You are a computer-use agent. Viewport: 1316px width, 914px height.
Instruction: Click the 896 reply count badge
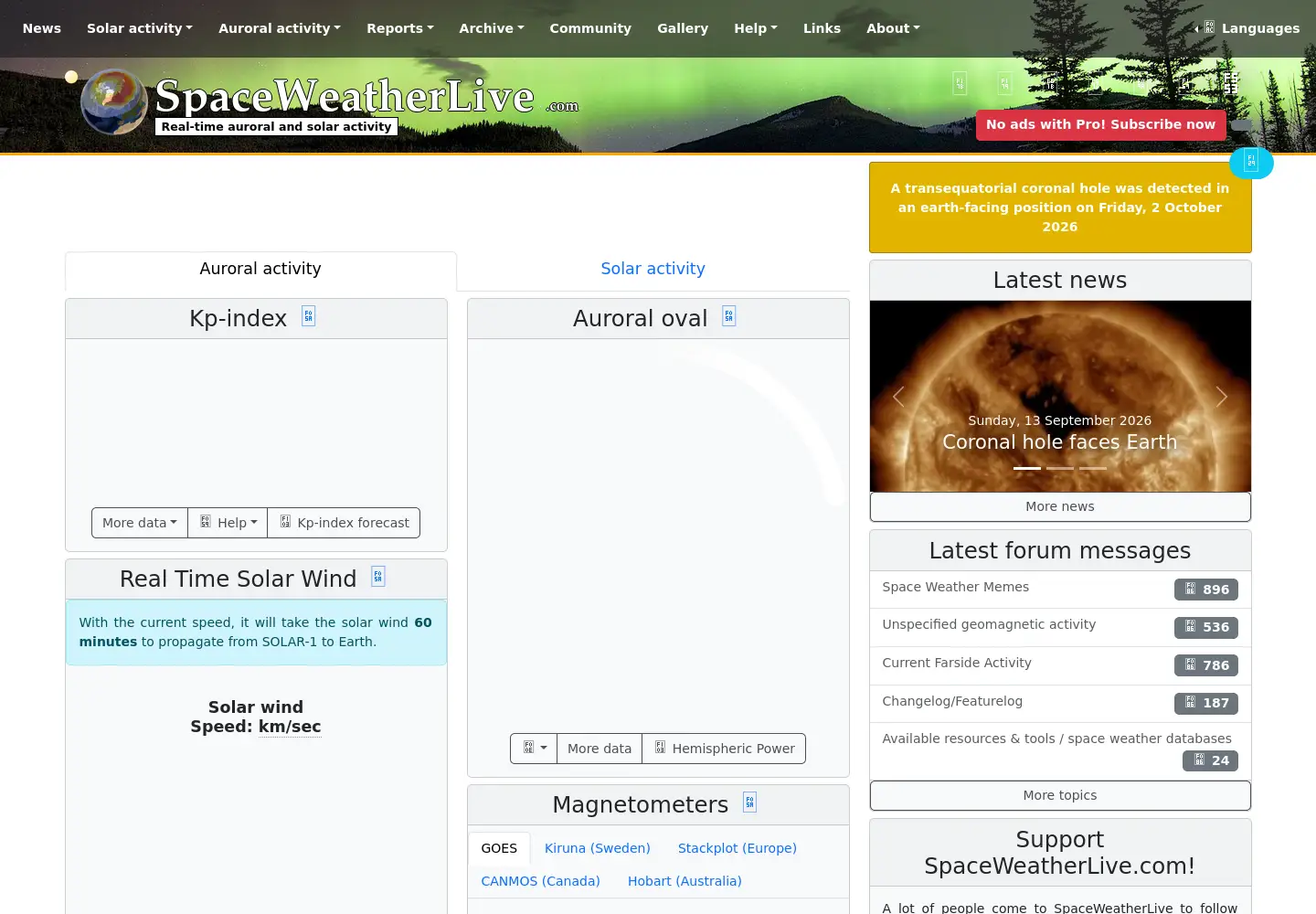pyautogui.click(x=1205, y=590)
